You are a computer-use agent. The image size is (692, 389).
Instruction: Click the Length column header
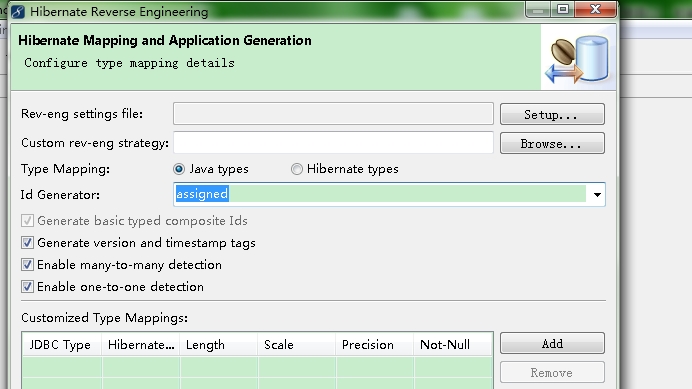218,344
